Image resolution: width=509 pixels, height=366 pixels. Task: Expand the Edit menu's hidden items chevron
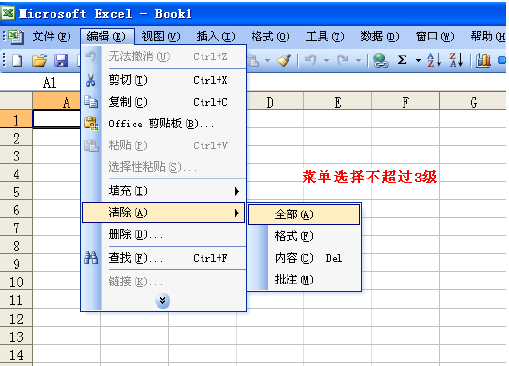[162, 301]
